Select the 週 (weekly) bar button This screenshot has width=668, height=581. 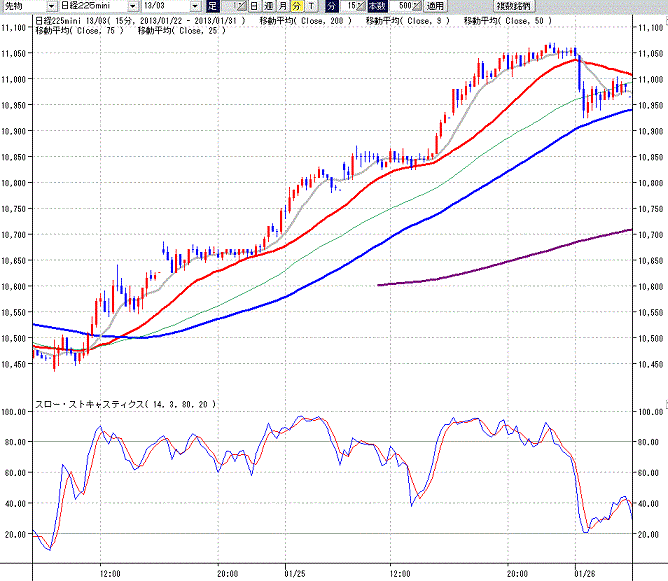268,6
